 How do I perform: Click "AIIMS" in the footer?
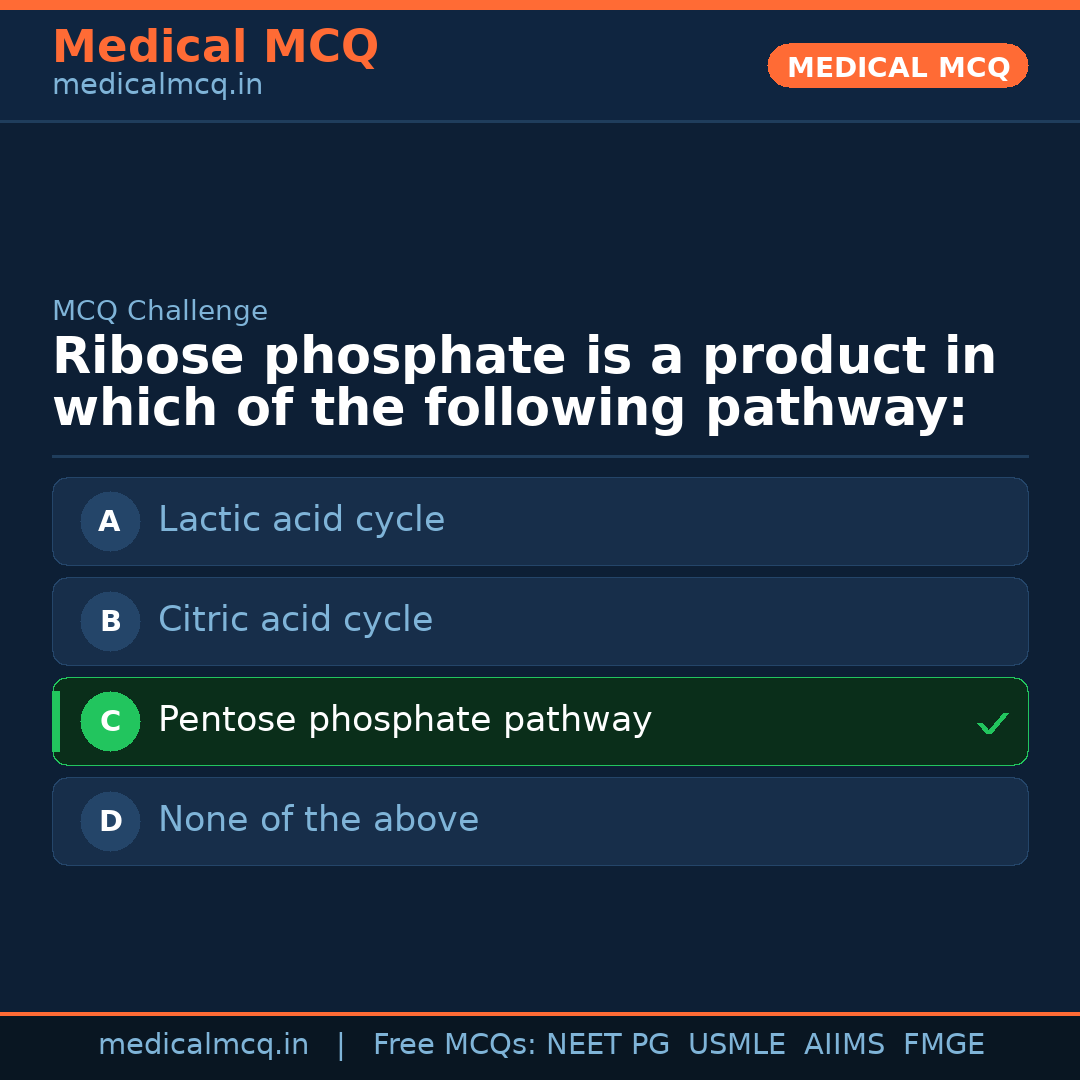click(x=844, y=1045)
